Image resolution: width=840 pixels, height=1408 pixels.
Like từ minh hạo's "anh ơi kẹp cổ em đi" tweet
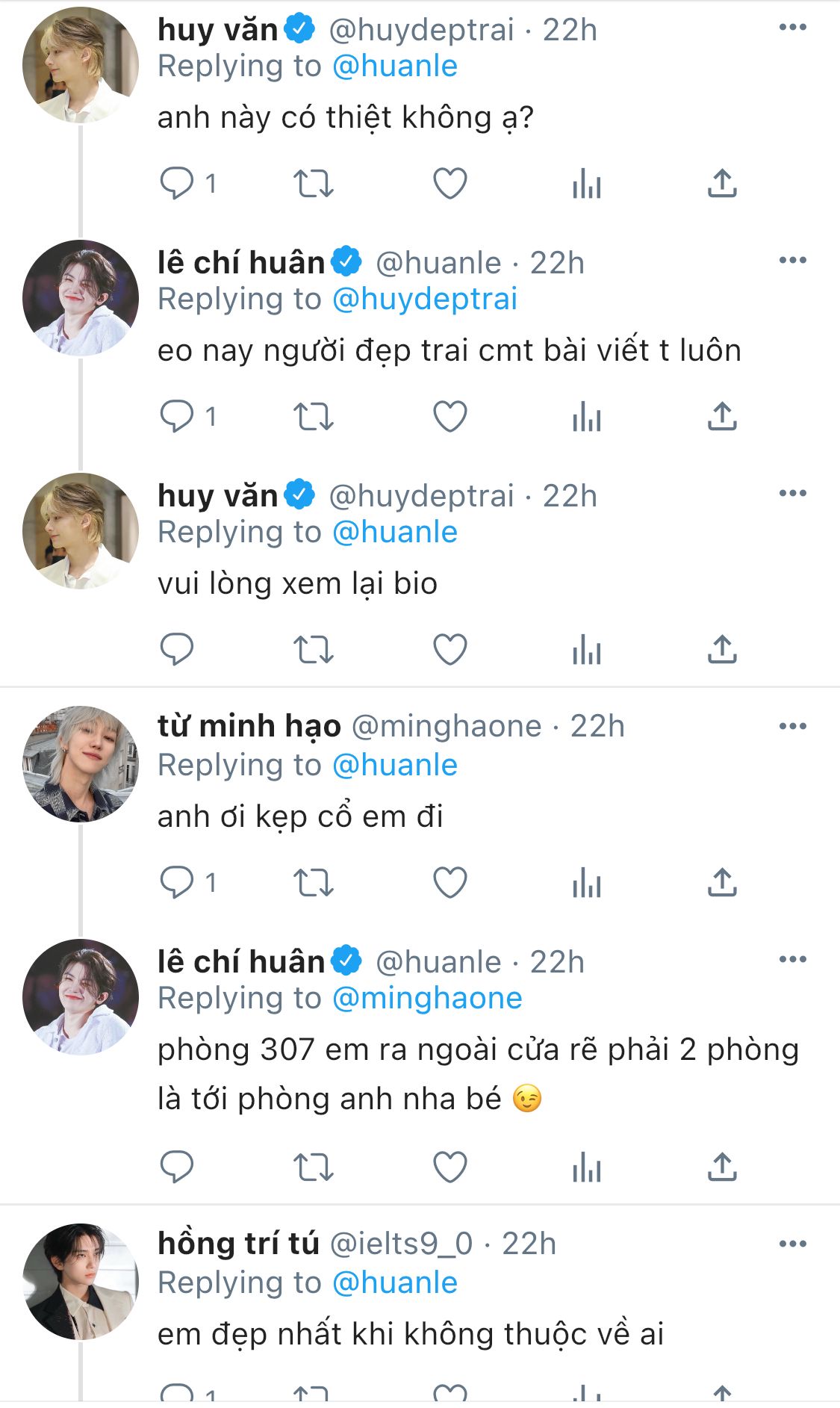(x=450, y=882)
